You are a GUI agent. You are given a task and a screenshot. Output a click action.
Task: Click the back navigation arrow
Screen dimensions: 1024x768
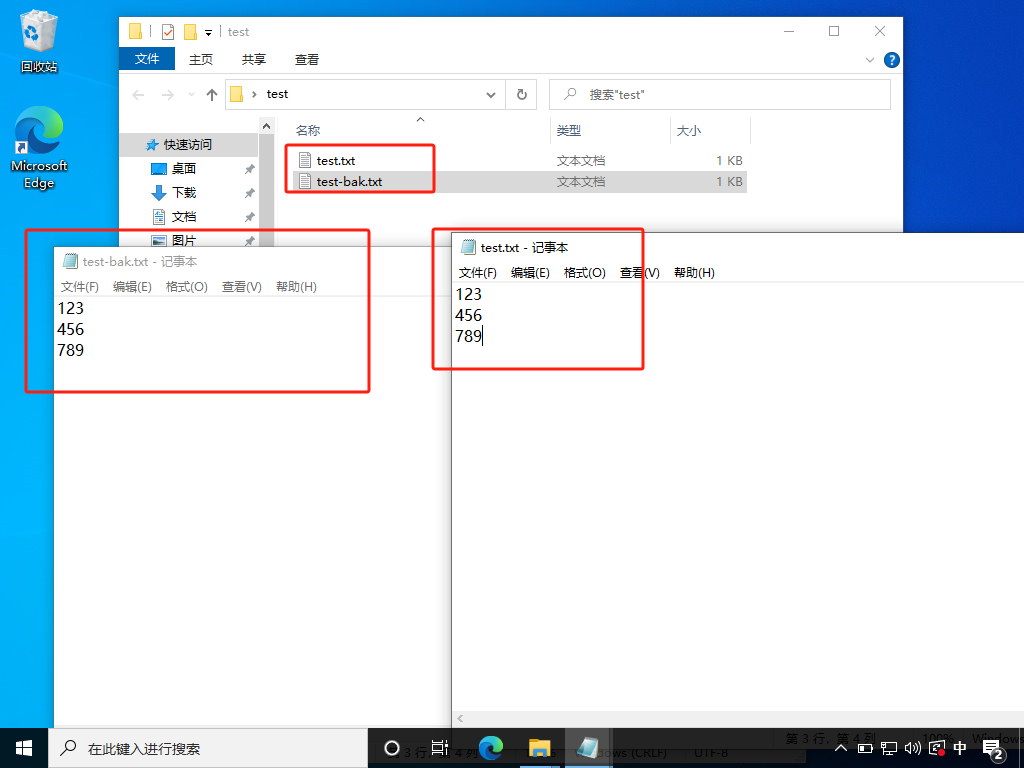click(138, 93)
